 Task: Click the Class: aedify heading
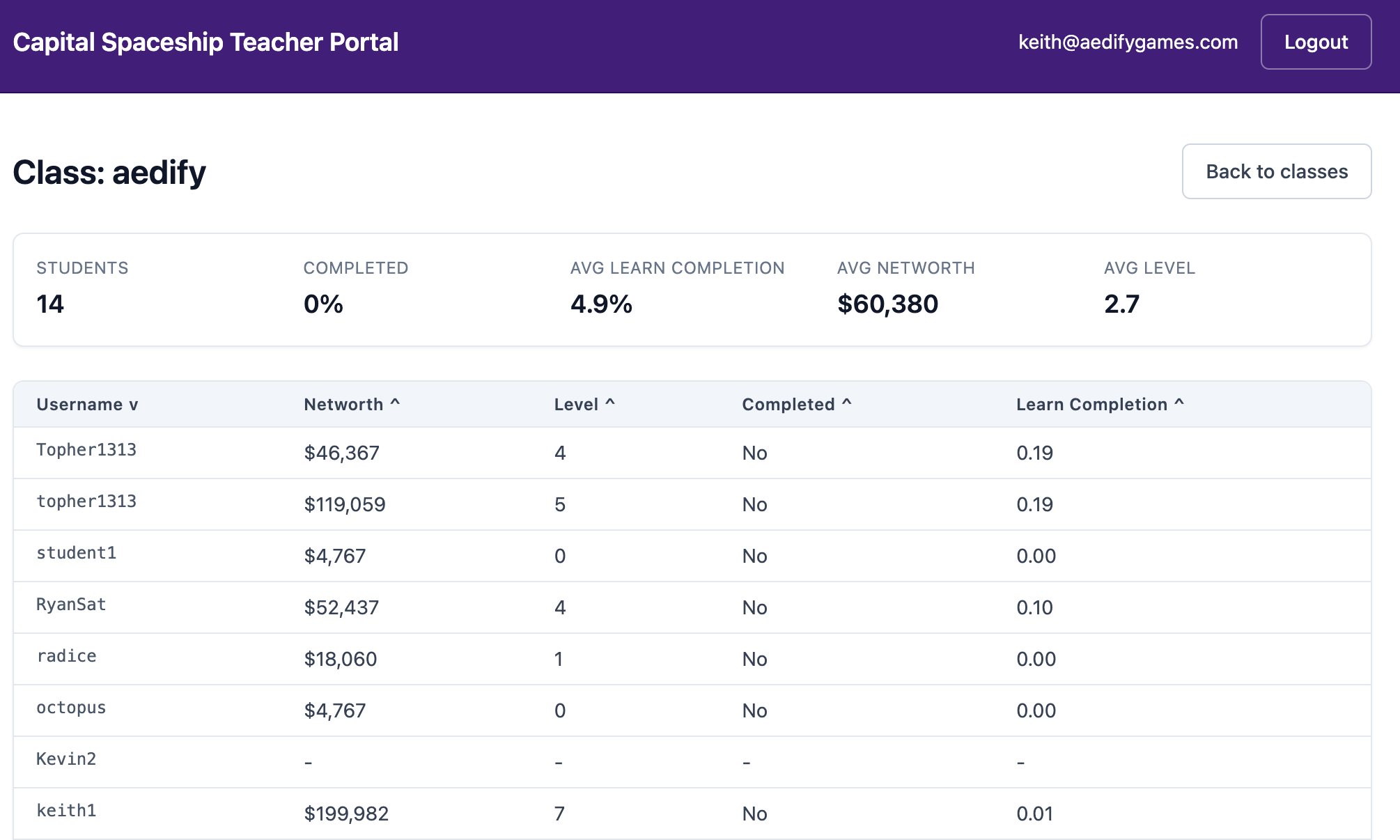click(109, 172)
